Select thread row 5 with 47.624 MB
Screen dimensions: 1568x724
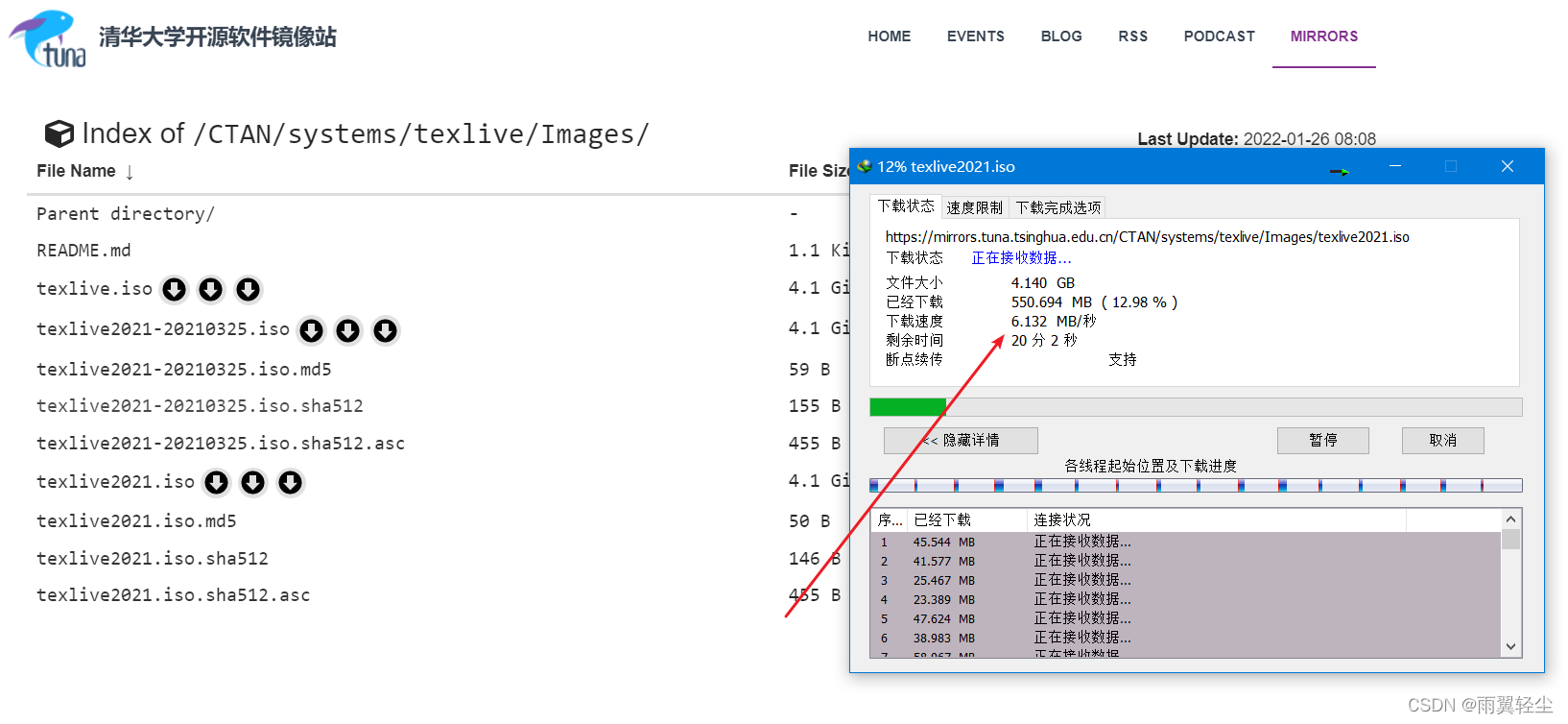tap(1185, 618)
